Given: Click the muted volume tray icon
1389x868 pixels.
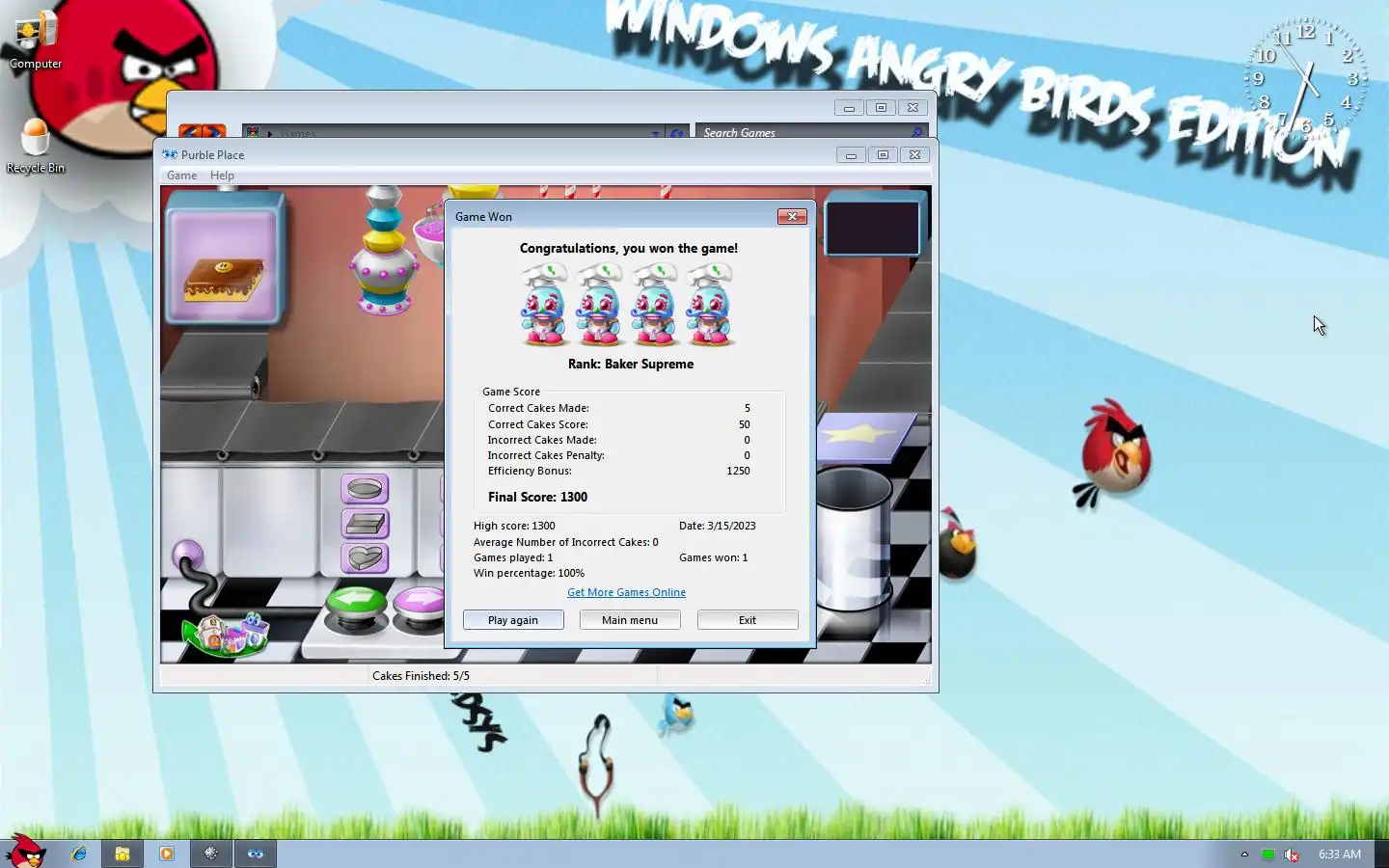Looking at the screenshot, I should coord(1291,854).
